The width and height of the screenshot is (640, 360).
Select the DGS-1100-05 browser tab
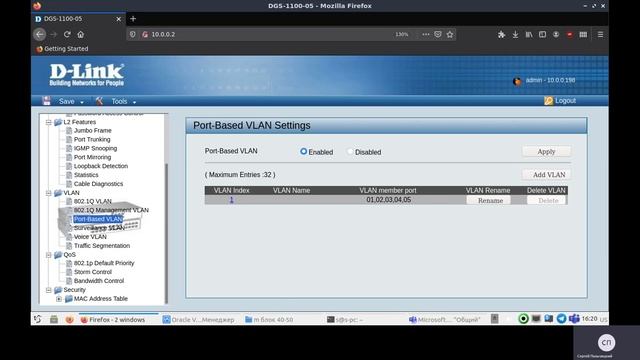coord(78,19)
